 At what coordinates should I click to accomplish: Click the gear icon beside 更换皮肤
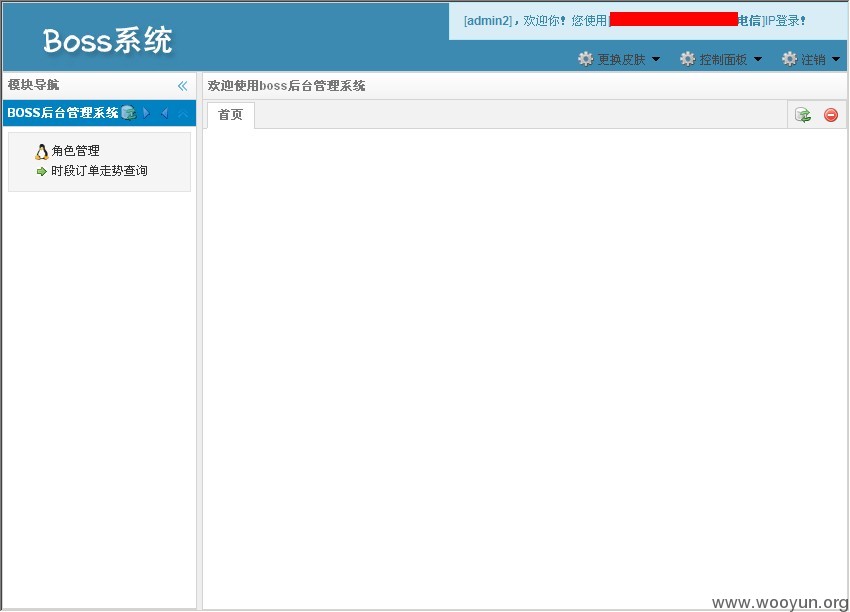click(585, 59)
